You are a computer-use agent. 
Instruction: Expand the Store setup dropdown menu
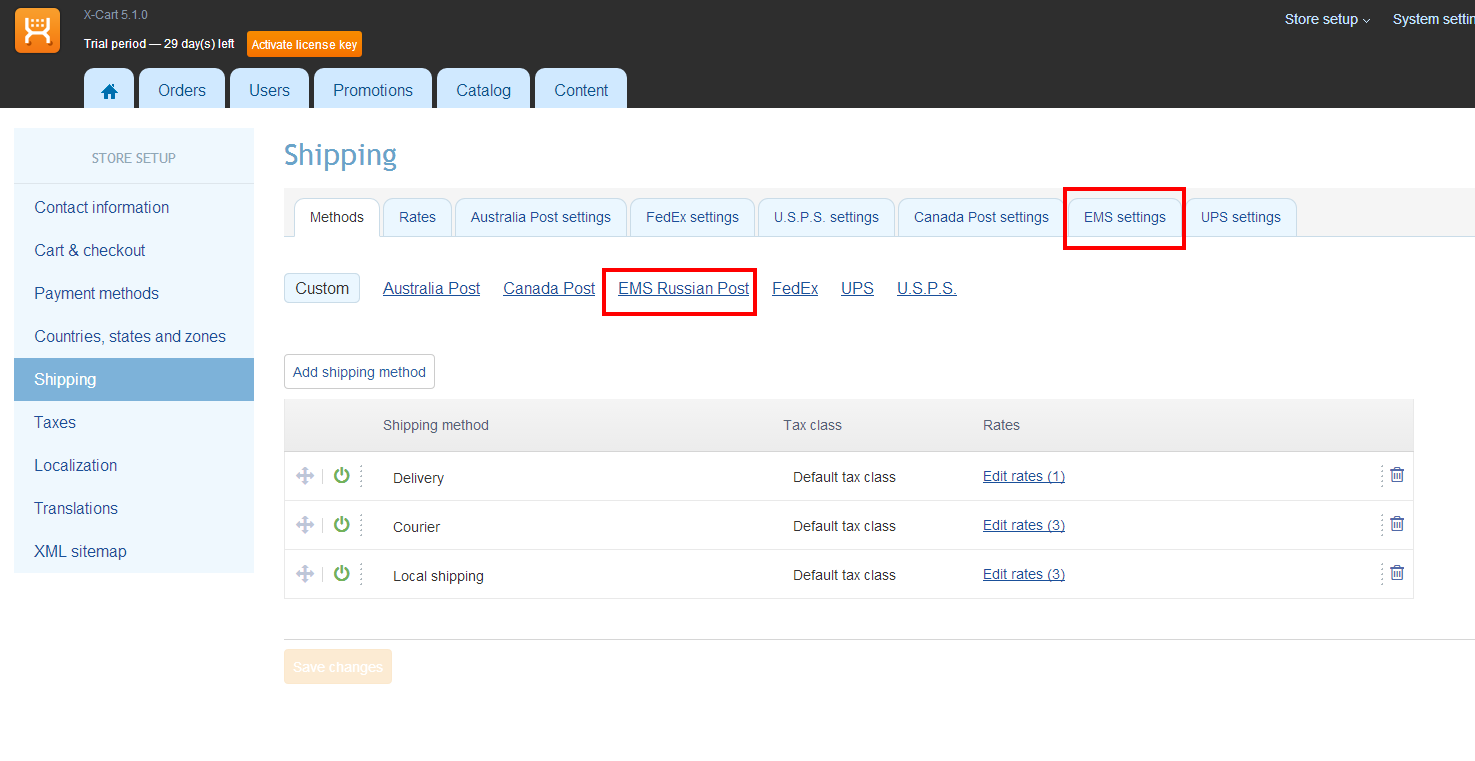pyautogui.click(x=1327, y=19)
